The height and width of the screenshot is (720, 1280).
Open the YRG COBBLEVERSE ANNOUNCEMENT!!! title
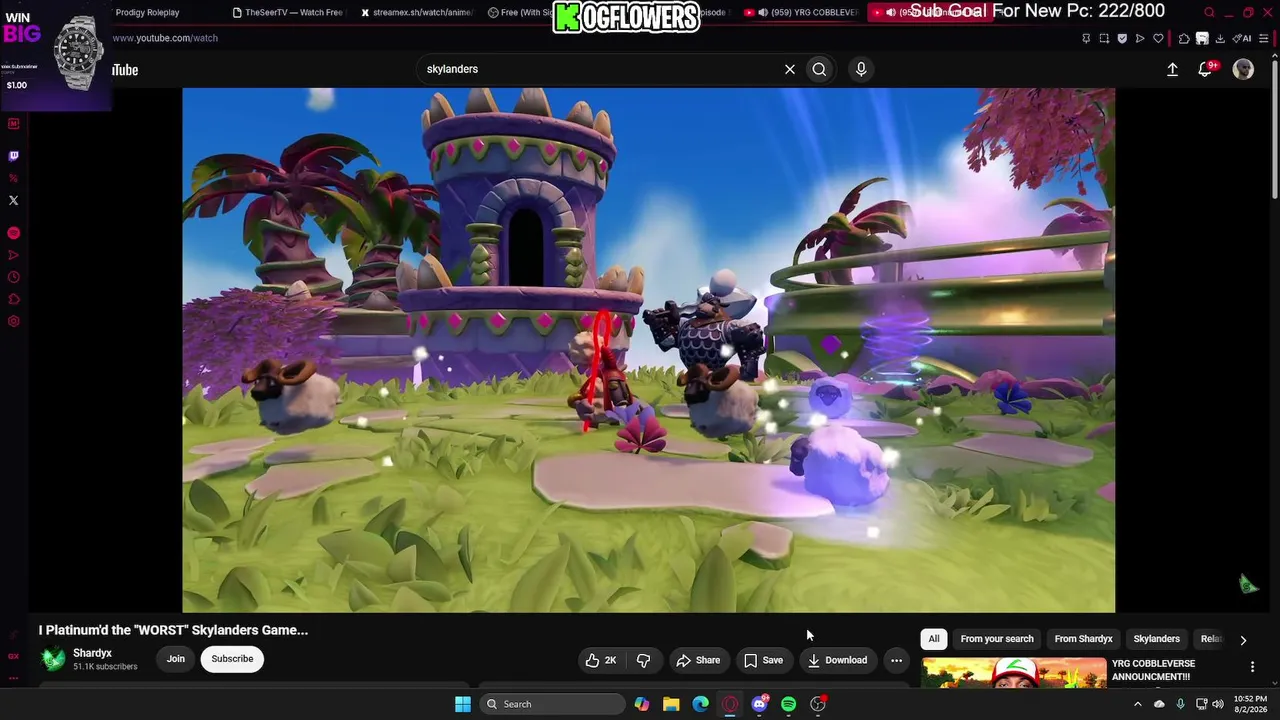1153,670
